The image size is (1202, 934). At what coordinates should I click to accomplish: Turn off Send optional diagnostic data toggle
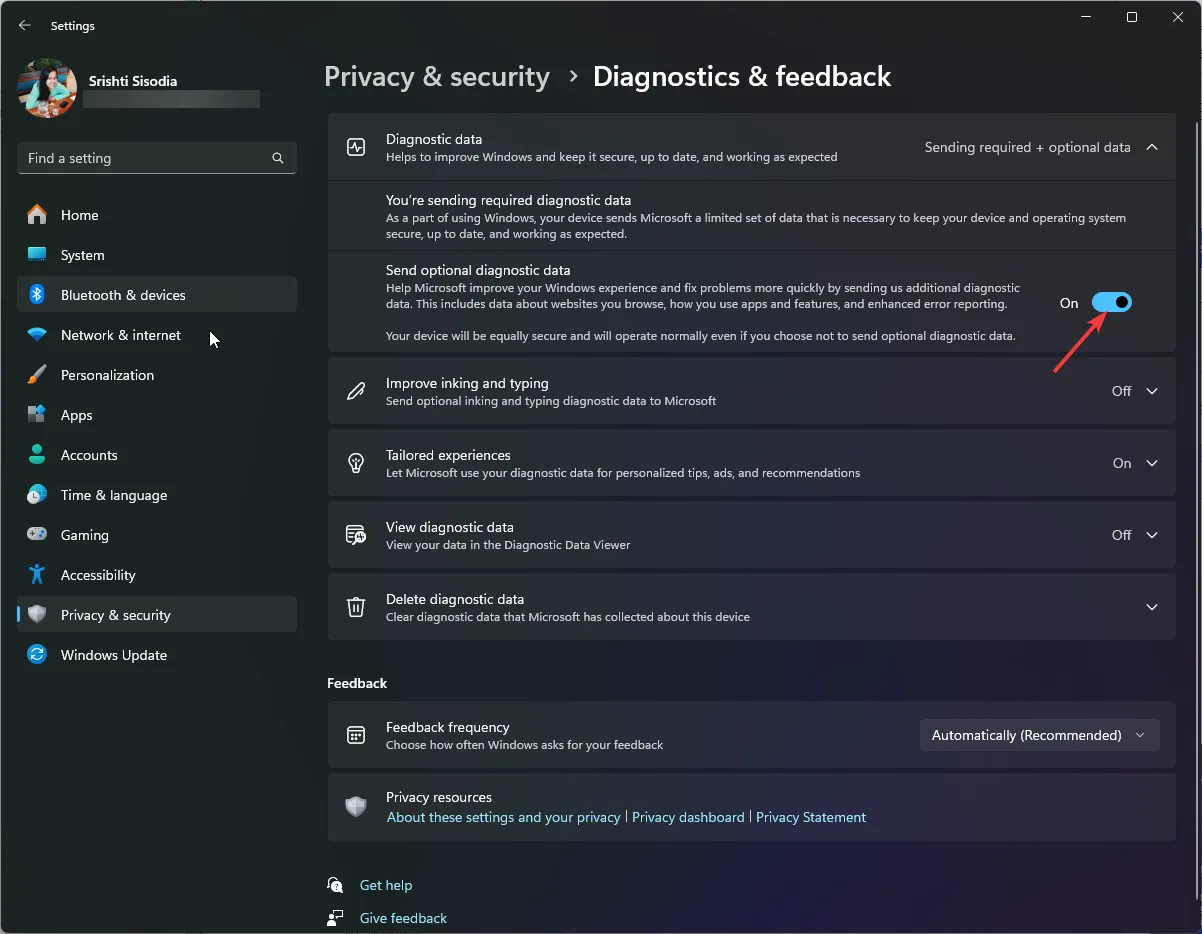1111,302
